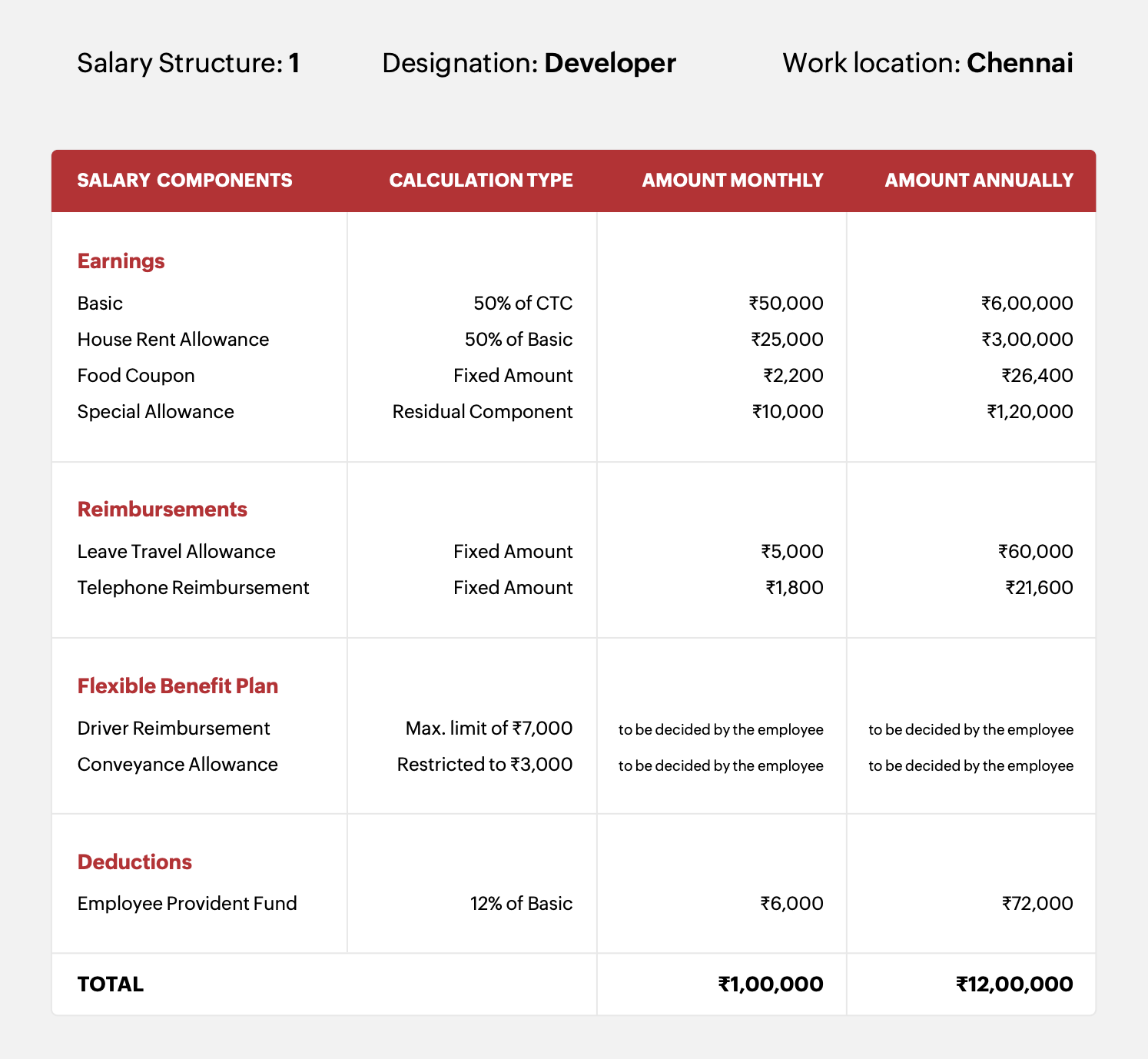
Task: Click Driver Reimbursement annual 'to be decided' text
Action: point(971,730)
